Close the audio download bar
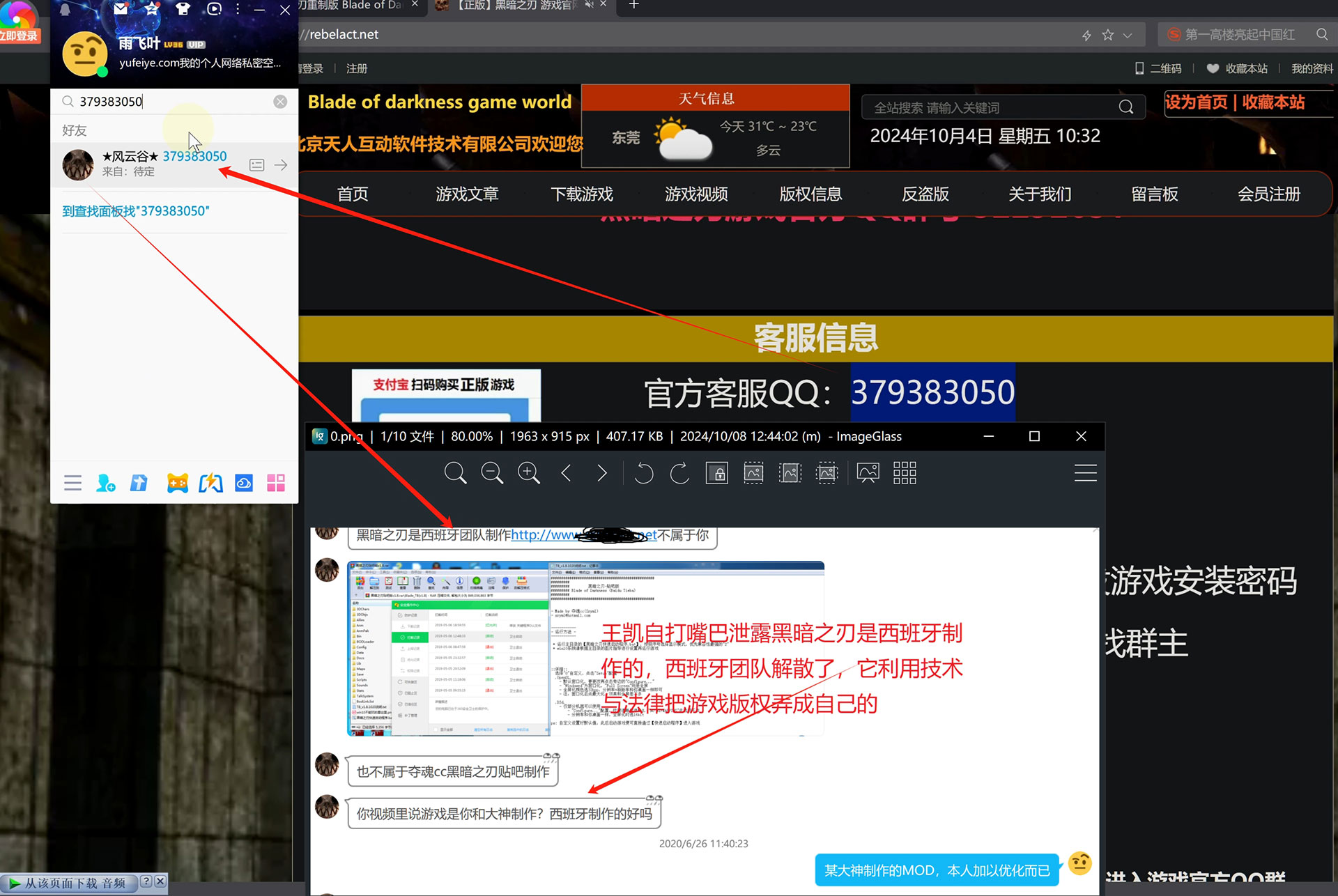Screen dimensions: 1338x896 [160, 881]
